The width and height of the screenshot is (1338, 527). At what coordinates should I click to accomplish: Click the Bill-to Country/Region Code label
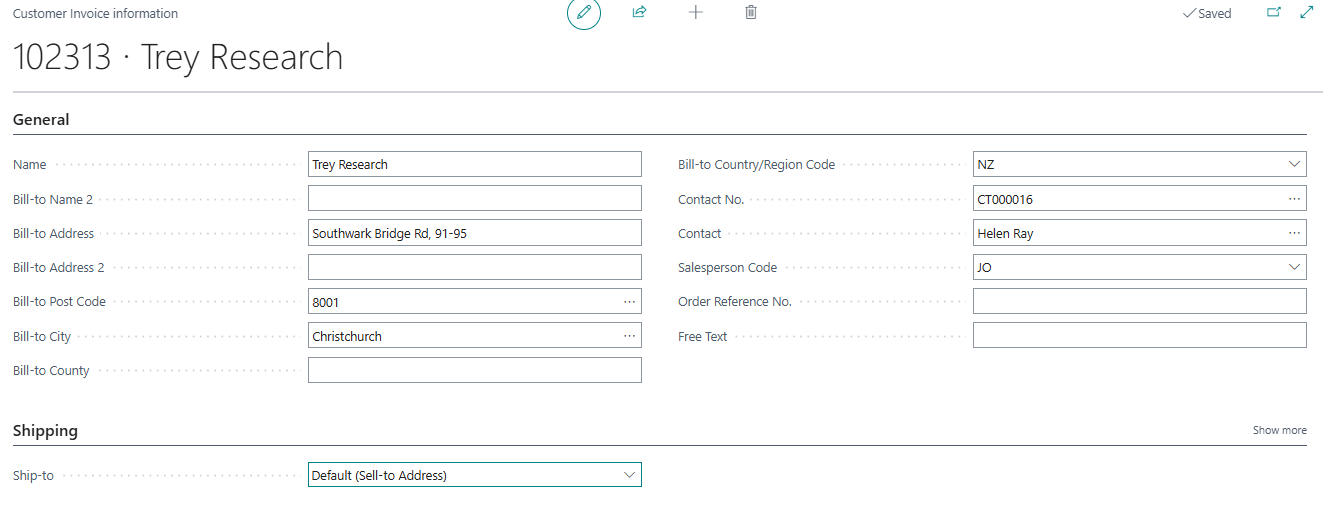(756, 164)
